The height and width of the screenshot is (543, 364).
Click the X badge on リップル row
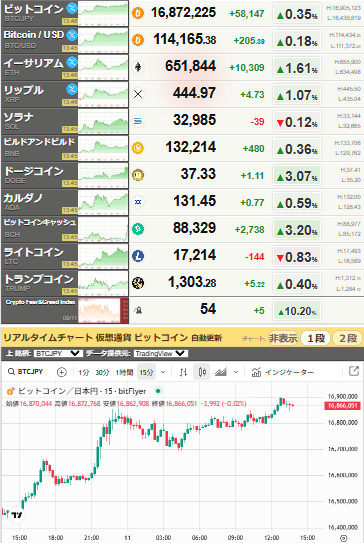[72, 89]
